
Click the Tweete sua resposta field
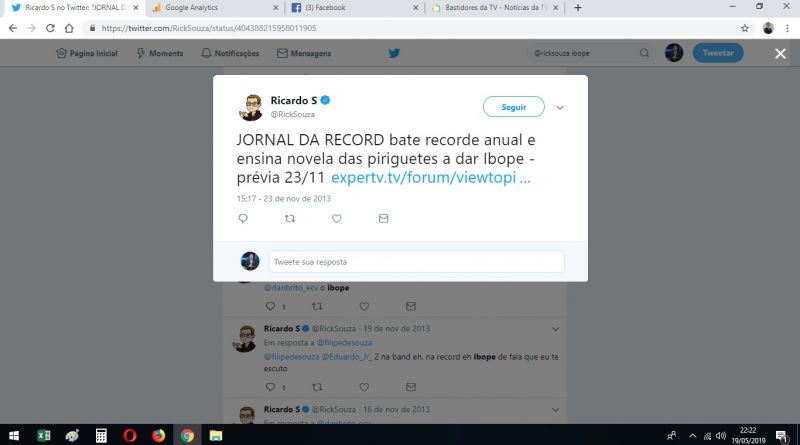pyautogui.click(x=416, y=262)
